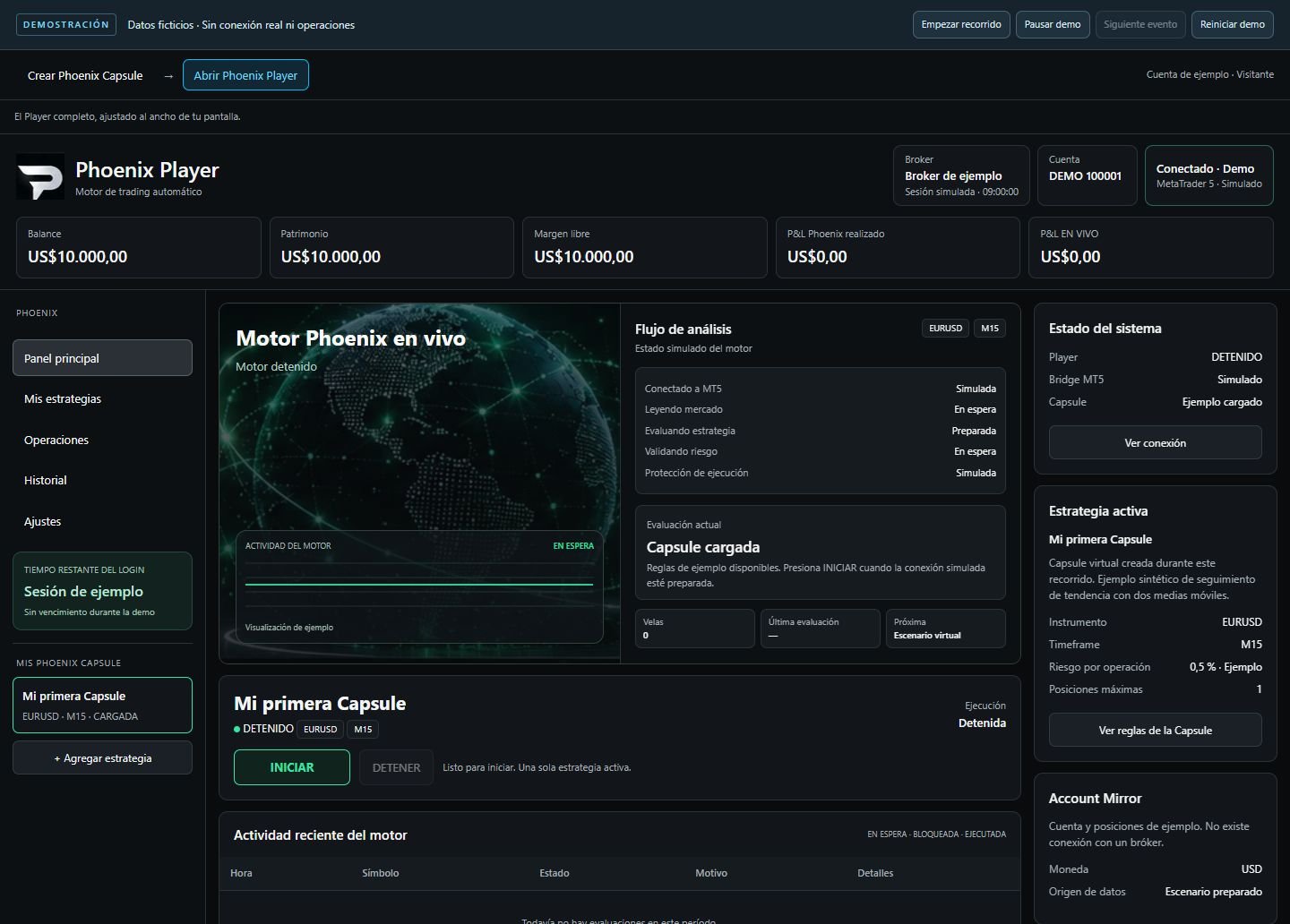This screenshot has height=924, width=1290.
Task: Click the P&L EN VIVO card
Action: tap(1151, 247)
